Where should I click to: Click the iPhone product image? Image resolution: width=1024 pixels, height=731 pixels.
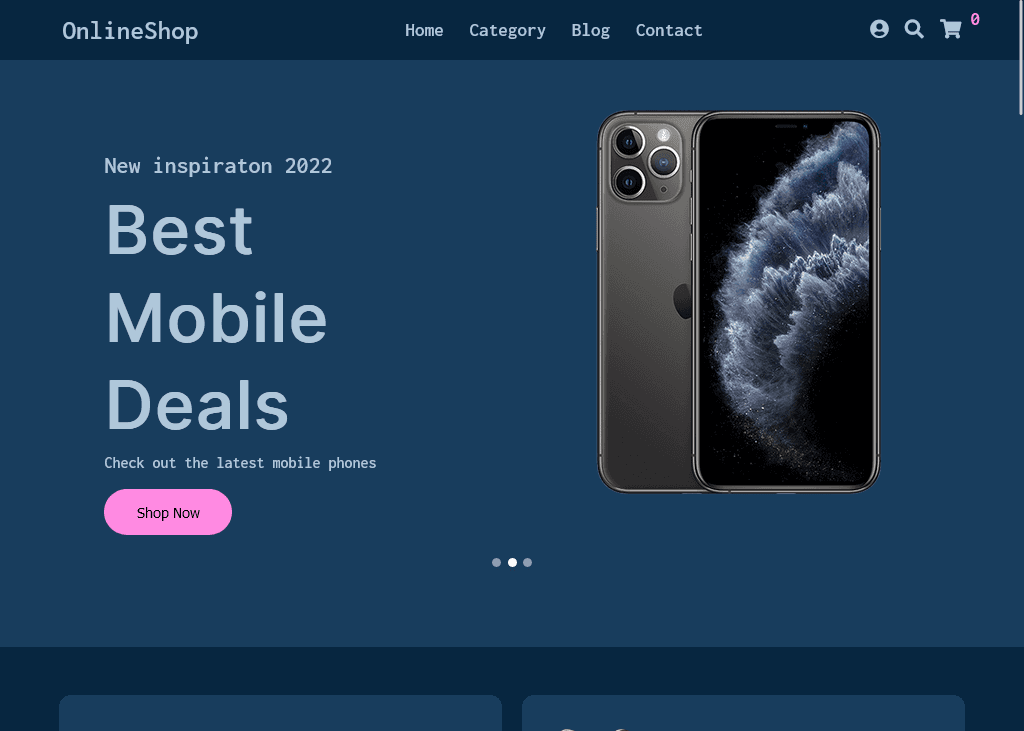(739, 302)
